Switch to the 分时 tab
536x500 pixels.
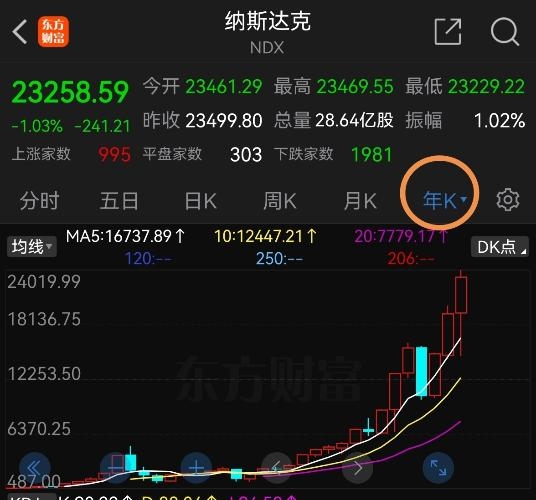click(x=39, y=201)
